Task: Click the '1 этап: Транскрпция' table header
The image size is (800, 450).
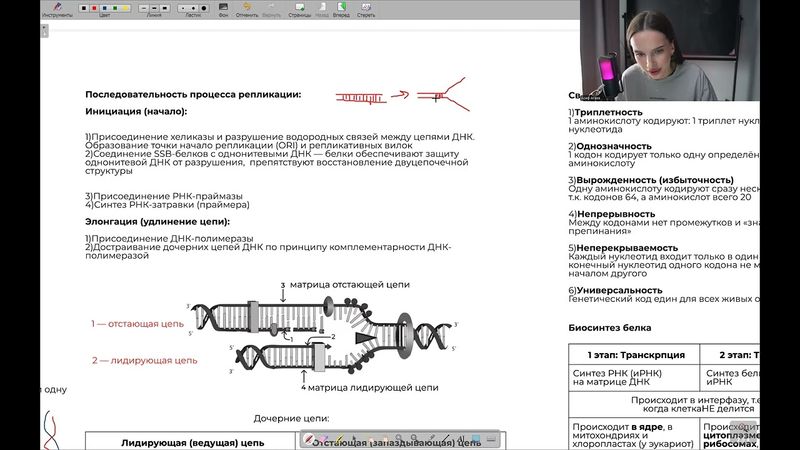Action: (636, 355)
